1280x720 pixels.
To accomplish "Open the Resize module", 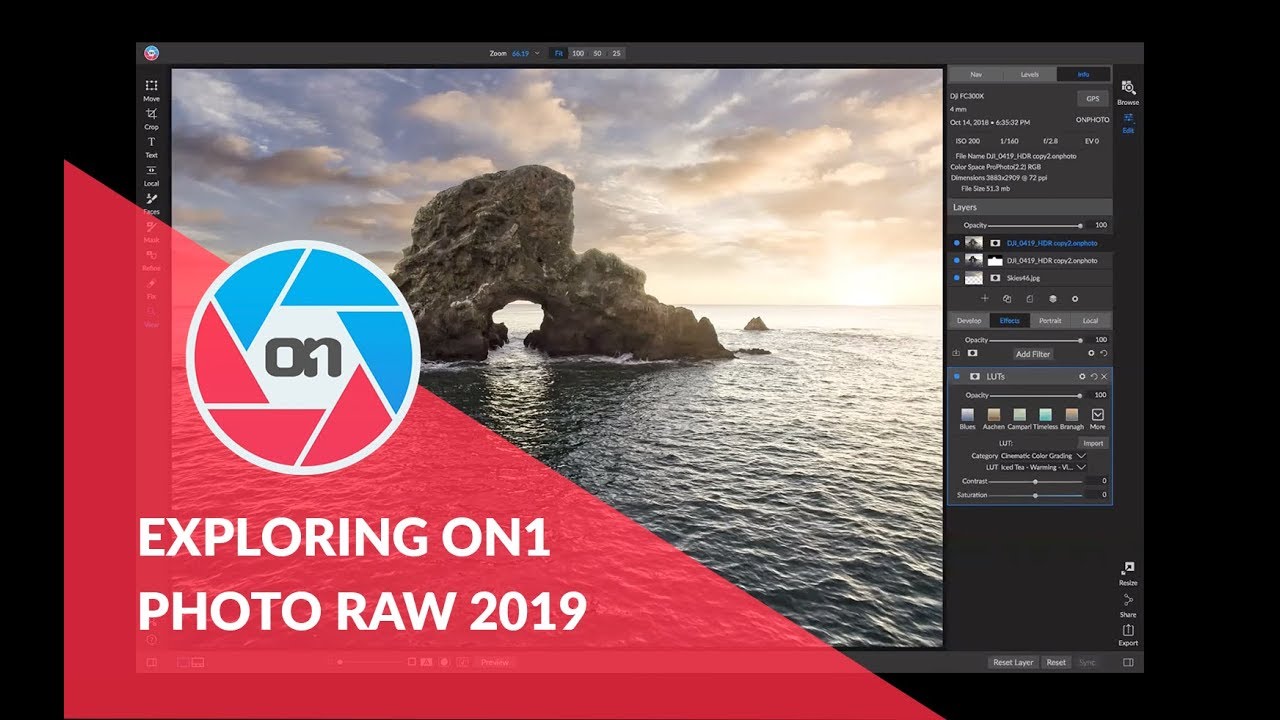I will coord(1128,573).
